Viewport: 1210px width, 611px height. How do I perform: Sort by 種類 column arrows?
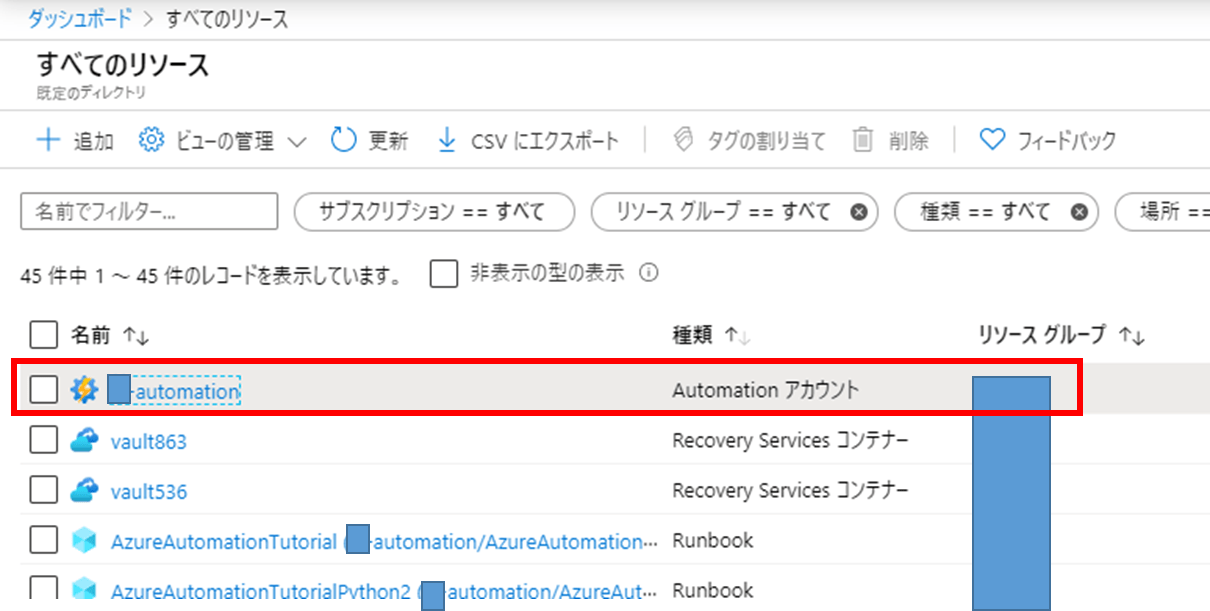click(737, 336)
